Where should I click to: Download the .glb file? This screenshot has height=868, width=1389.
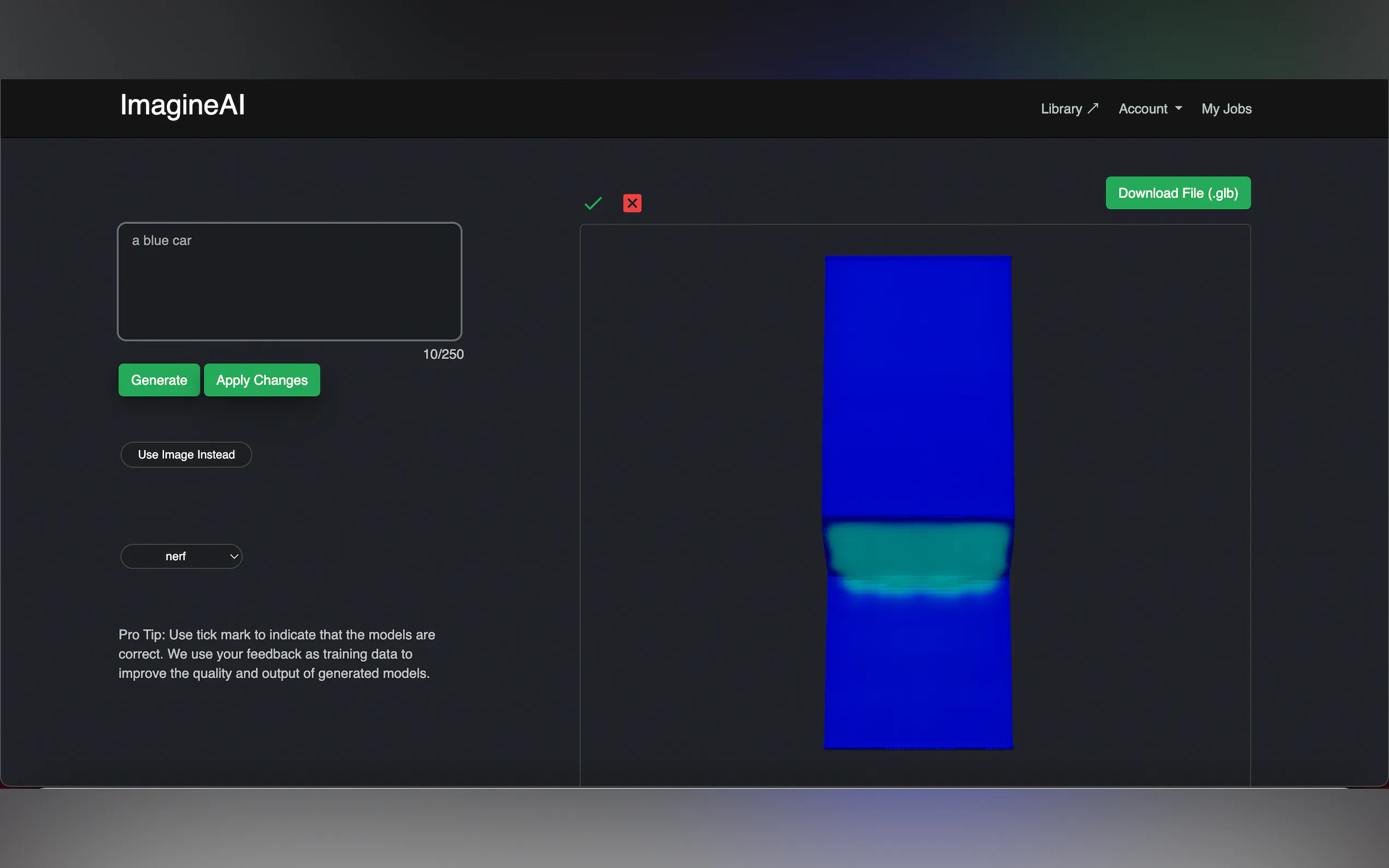pyautogui.click(x=1177, y=193)
